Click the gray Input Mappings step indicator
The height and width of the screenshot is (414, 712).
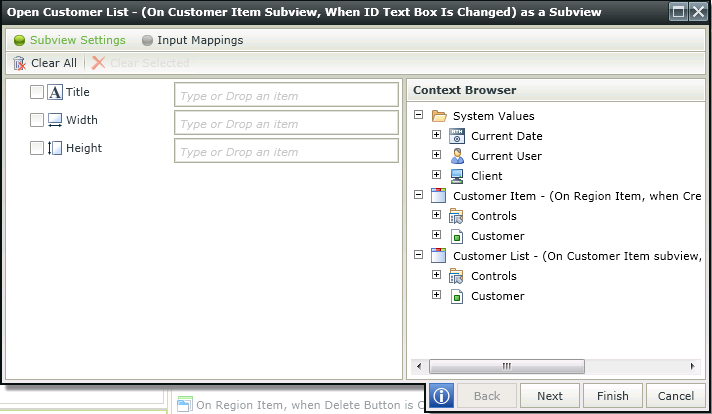(x=147, y=40)
